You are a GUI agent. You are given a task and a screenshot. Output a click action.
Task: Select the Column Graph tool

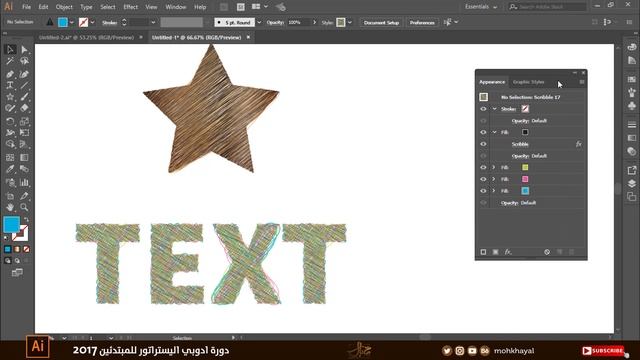coord(24,182)
